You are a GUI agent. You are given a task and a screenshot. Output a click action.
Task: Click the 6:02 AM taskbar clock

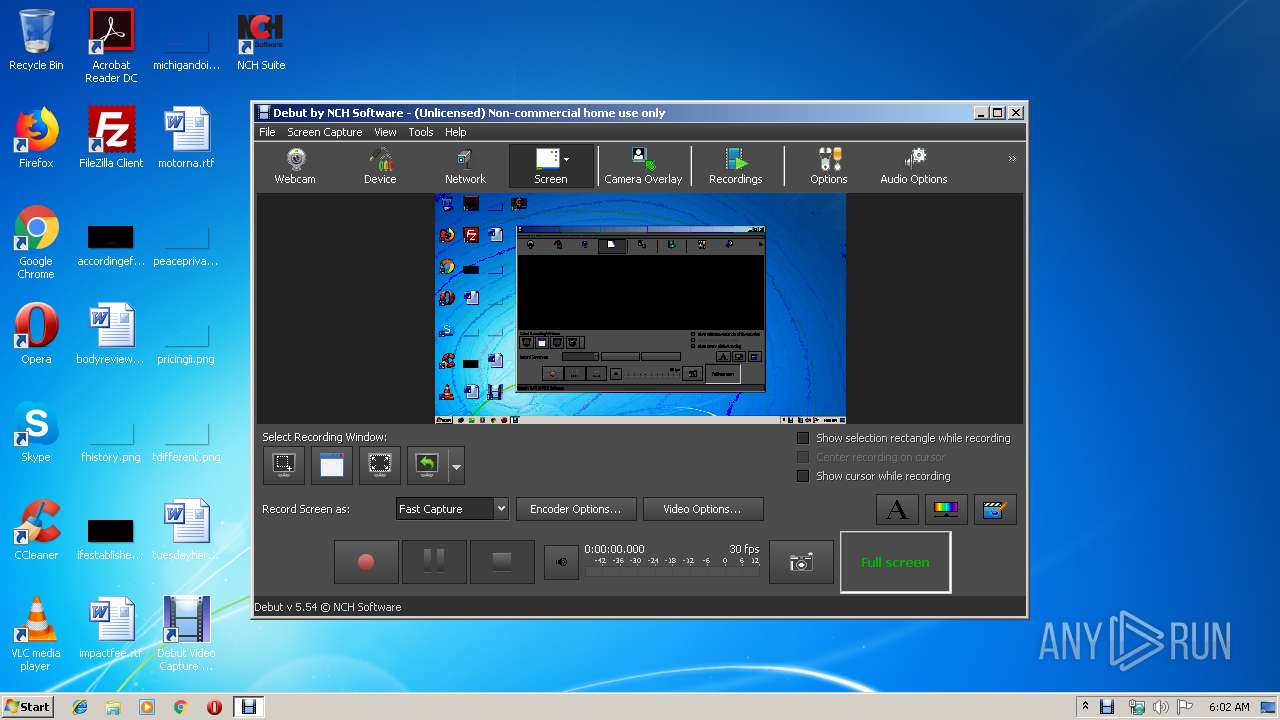[x=1229, y=707]
